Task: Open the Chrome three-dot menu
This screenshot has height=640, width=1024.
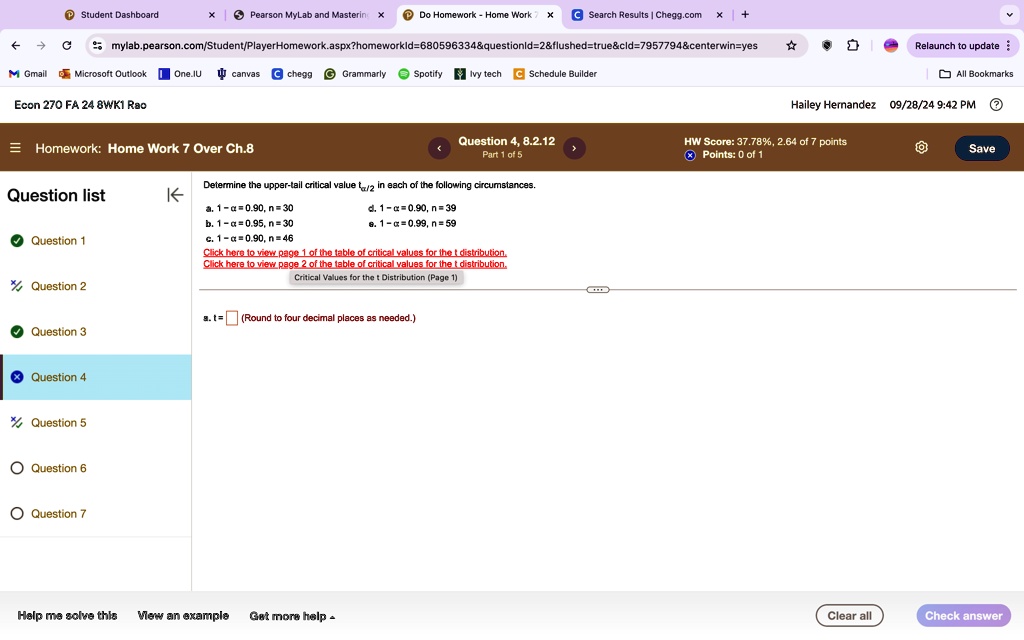Action: click(x=1009, y=46)
